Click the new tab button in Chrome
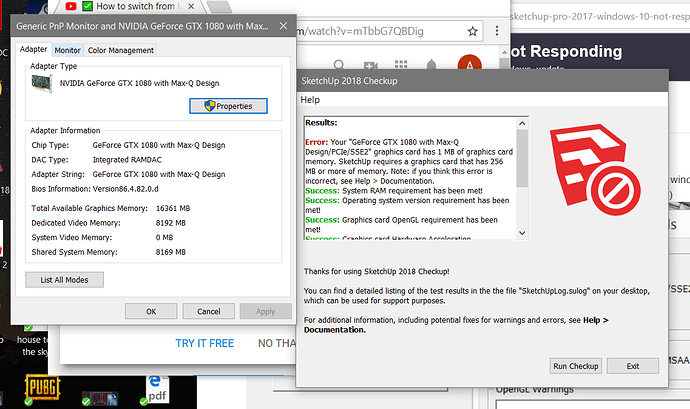 [219, 6]
